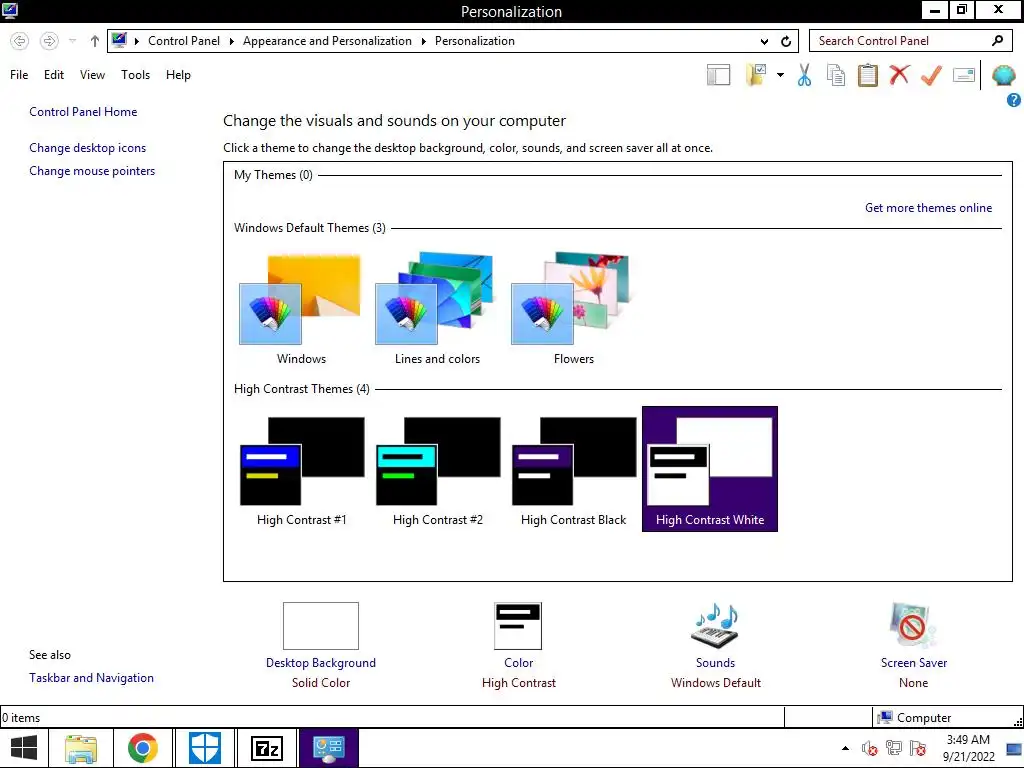The width and height of the screenshot is (1024, 768).
Task: Click the Control Panel taskbar button
Action: [328, 748]
